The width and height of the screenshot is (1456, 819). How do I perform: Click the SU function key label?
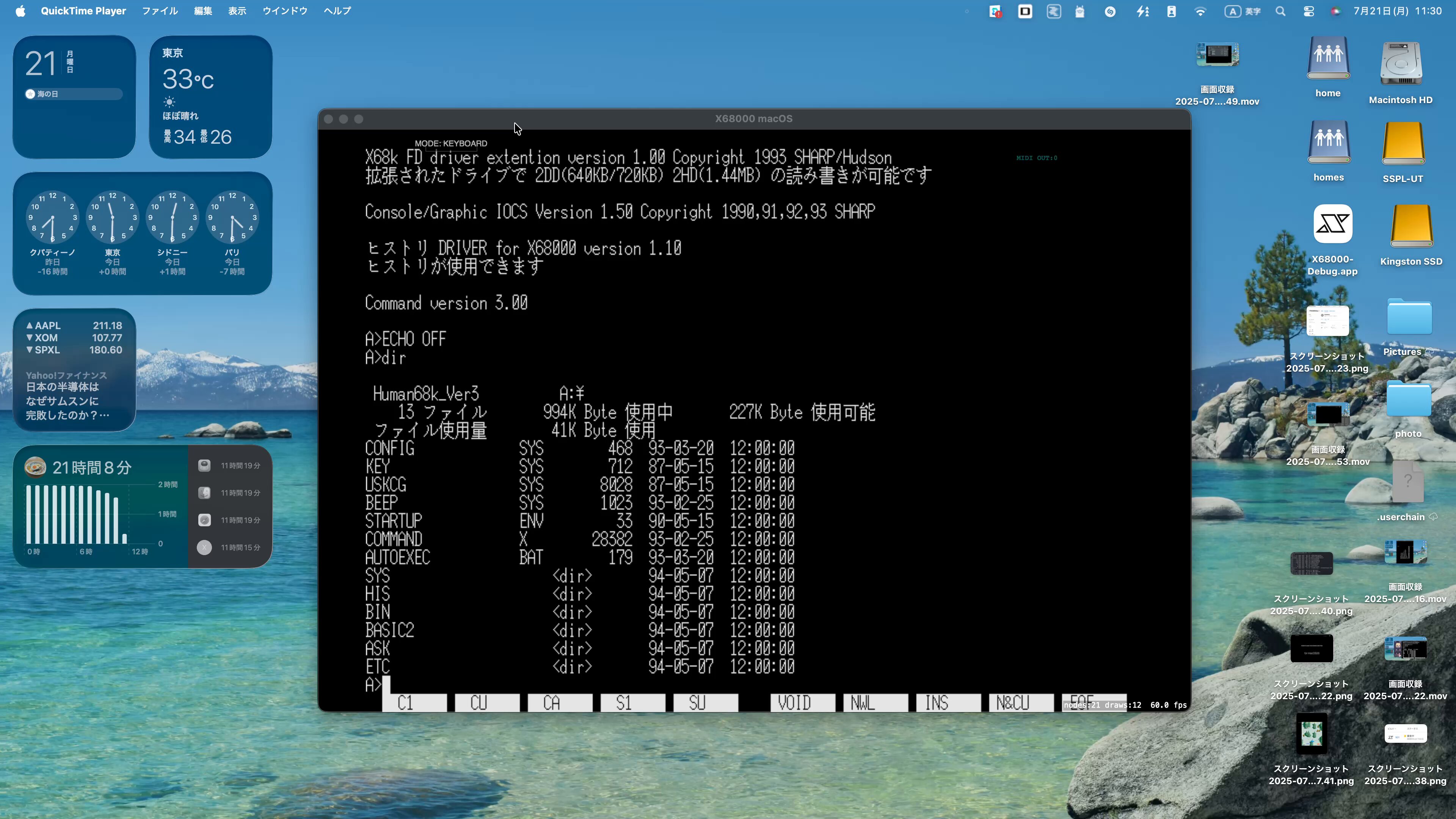click(x=706, y=703)
